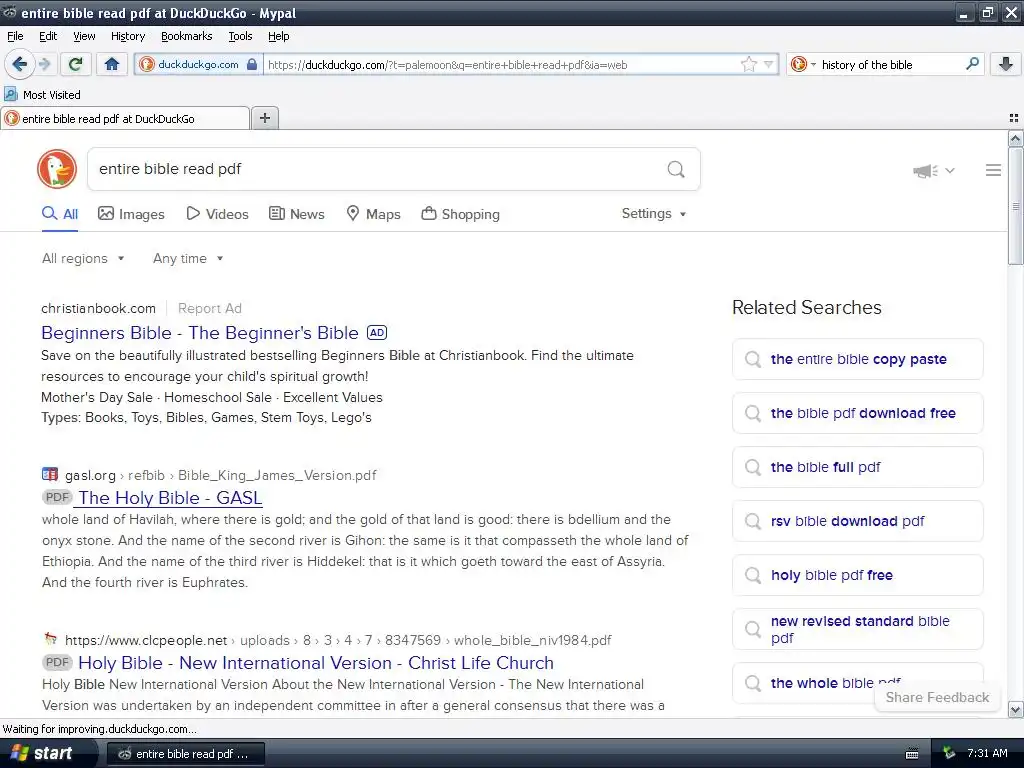This screenshot has height=768, width=1024.
Task: Click the christianbook.com domain text
Action: pyautogui.click(x=99, y=308)
